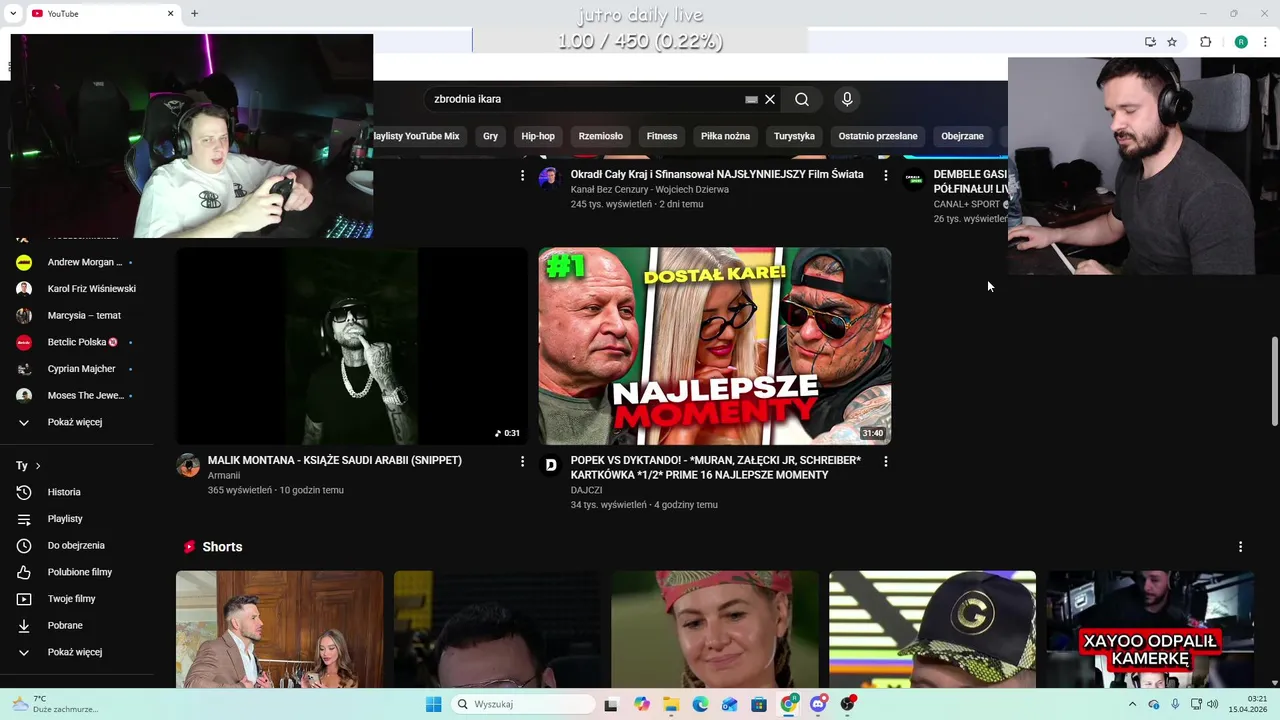
Task: Open POPEK VS DYKTANDO video title
Action: (x=716, y=468)
